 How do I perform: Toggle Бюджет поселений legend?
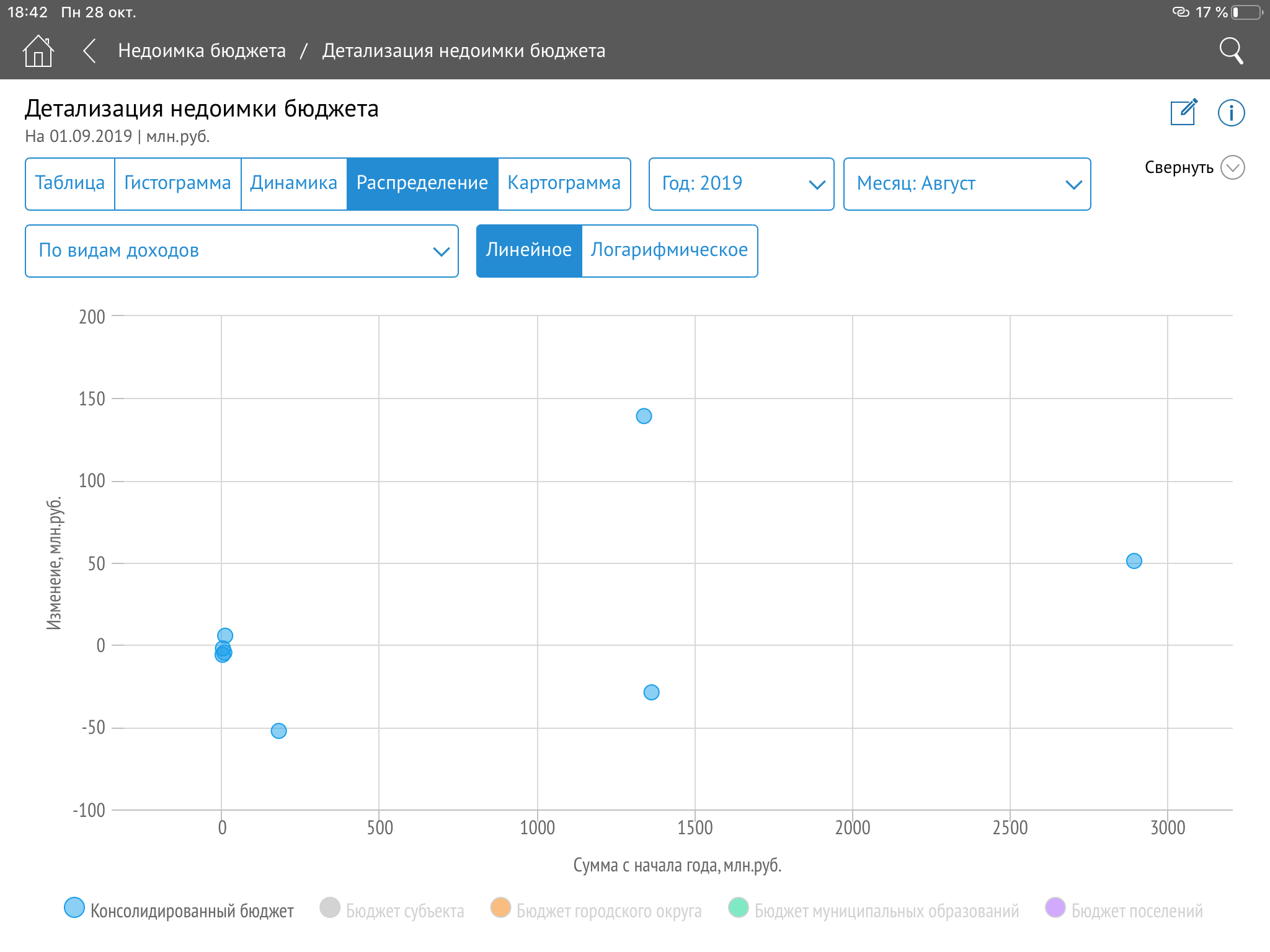(1124, 910)
